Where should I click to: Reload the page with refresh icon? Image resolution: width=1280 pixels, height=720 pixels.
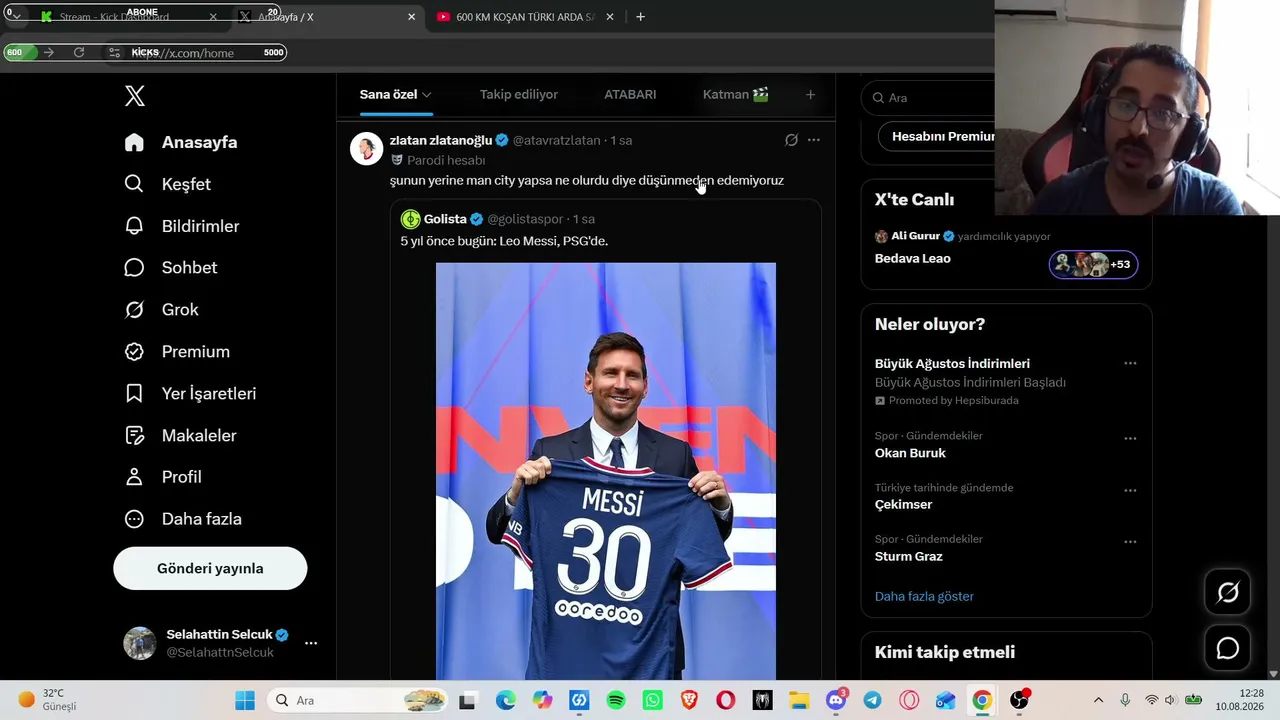point(79,52)
